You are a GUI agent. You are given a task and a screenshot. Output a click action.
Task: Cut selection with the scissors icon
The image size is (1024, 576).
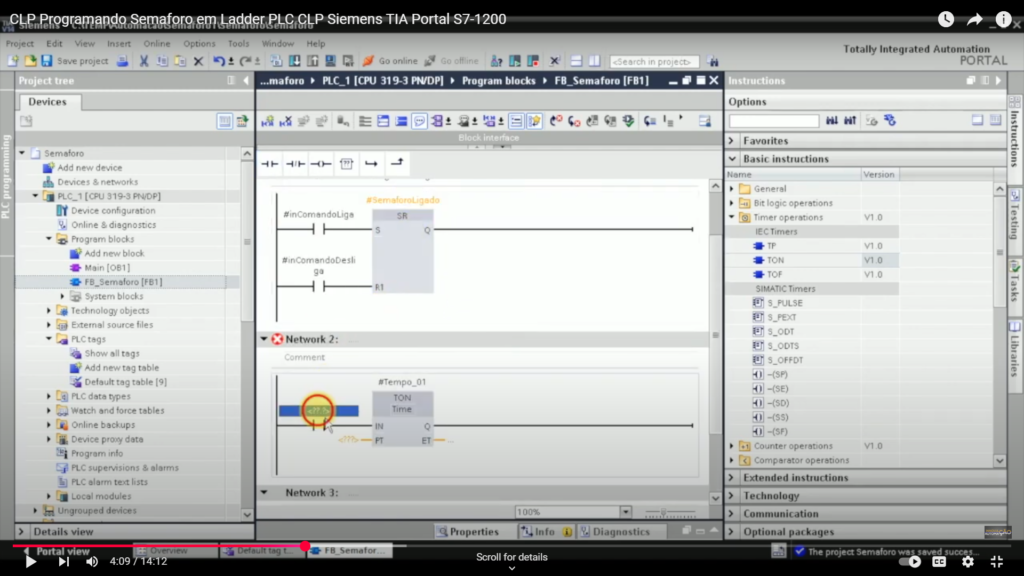[x=144, y=61]
